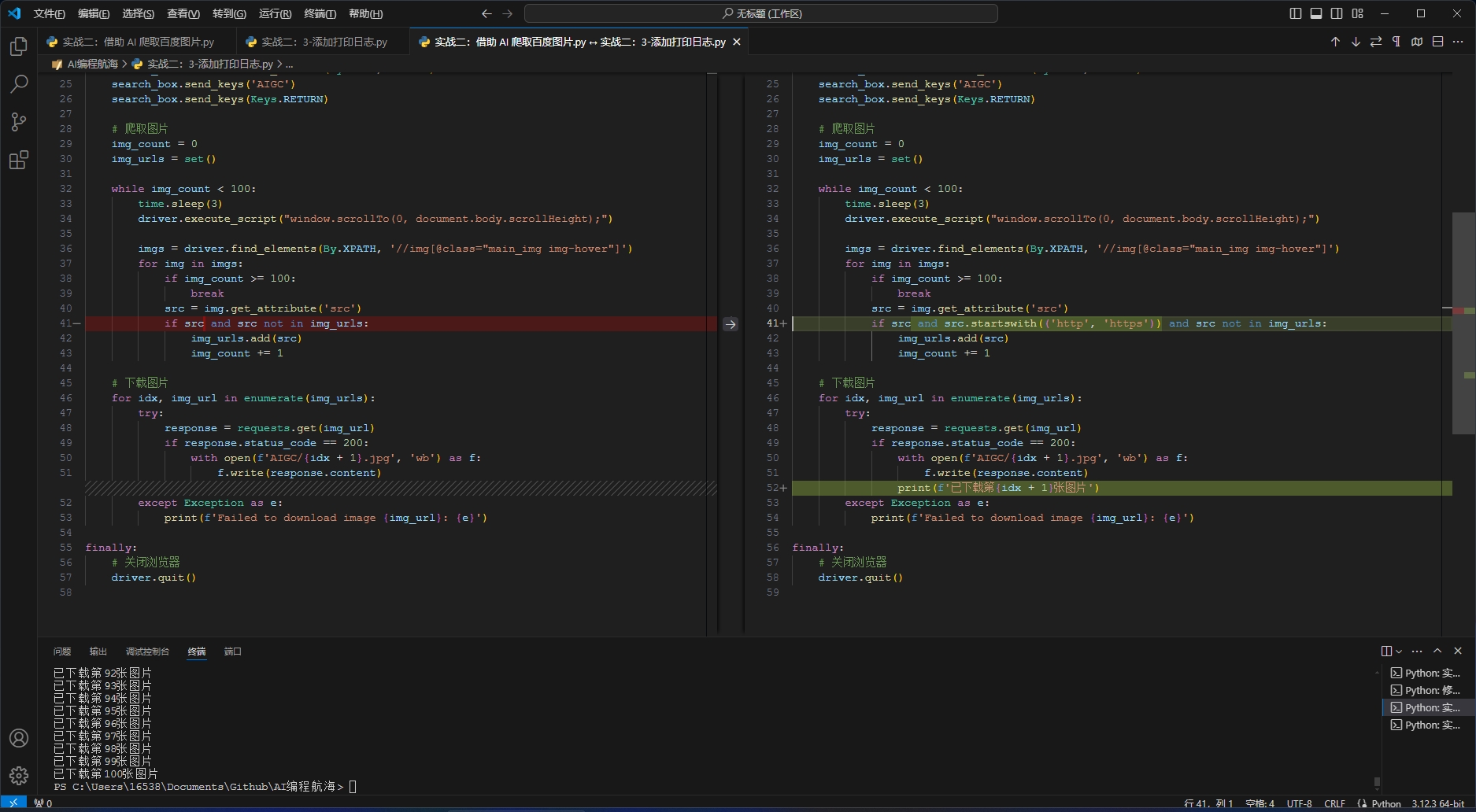Open the split terminal dropdown chevron
The image size is (1476, 812).
pyautogui.click(x=1399, y=651)
